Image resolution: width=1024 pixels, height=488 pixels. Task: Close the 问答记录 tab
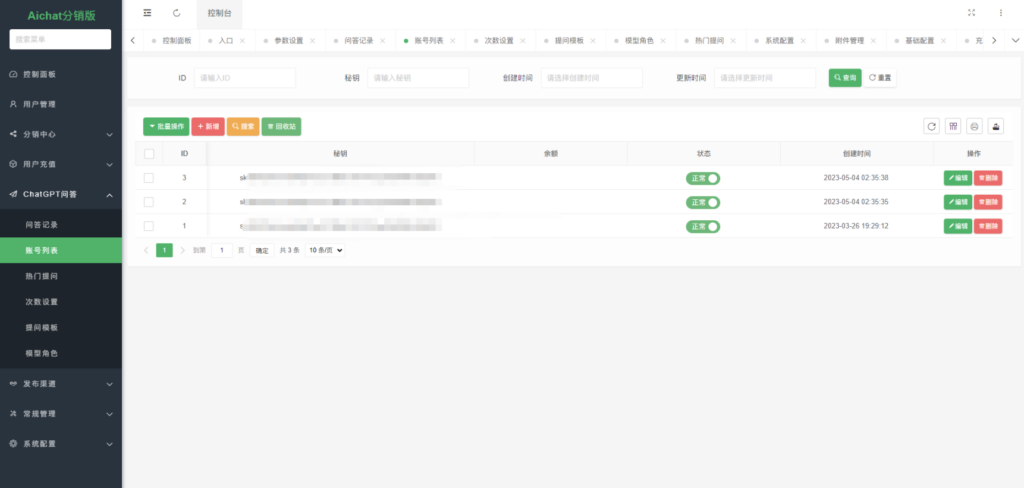point(383,41)
